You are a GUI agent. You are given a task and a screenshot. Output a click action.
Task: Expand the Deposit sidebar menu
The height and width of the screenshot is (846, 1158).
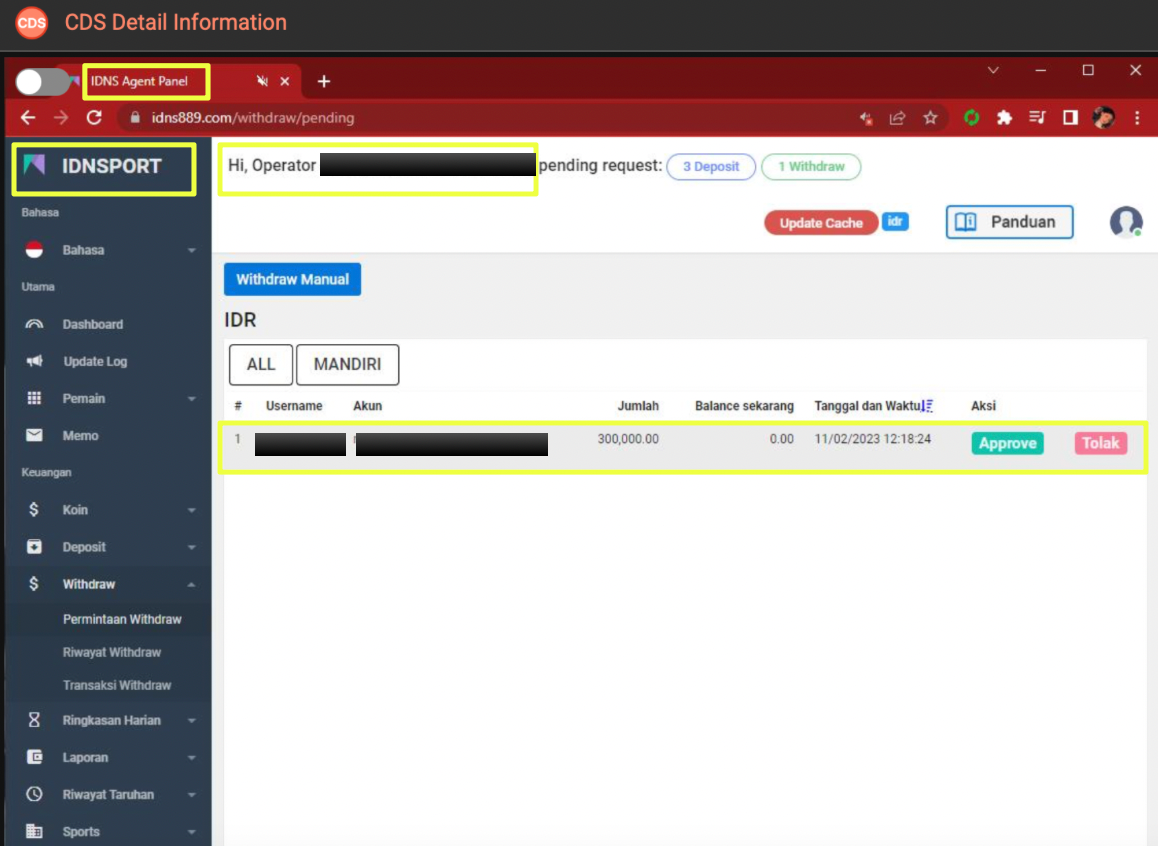(x=110, y=547)
